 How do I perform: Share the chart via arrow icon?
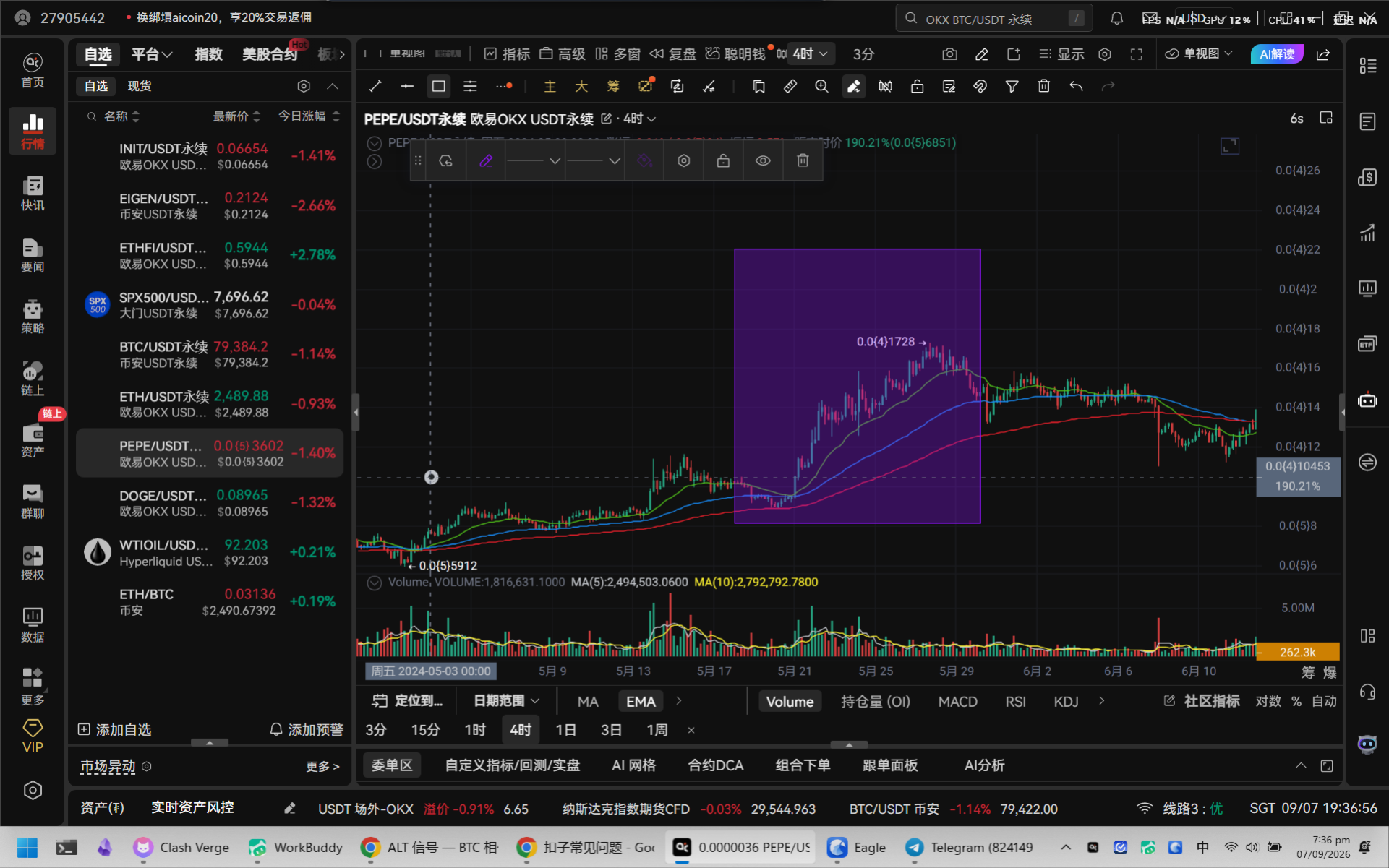(x=1323, y=54)
